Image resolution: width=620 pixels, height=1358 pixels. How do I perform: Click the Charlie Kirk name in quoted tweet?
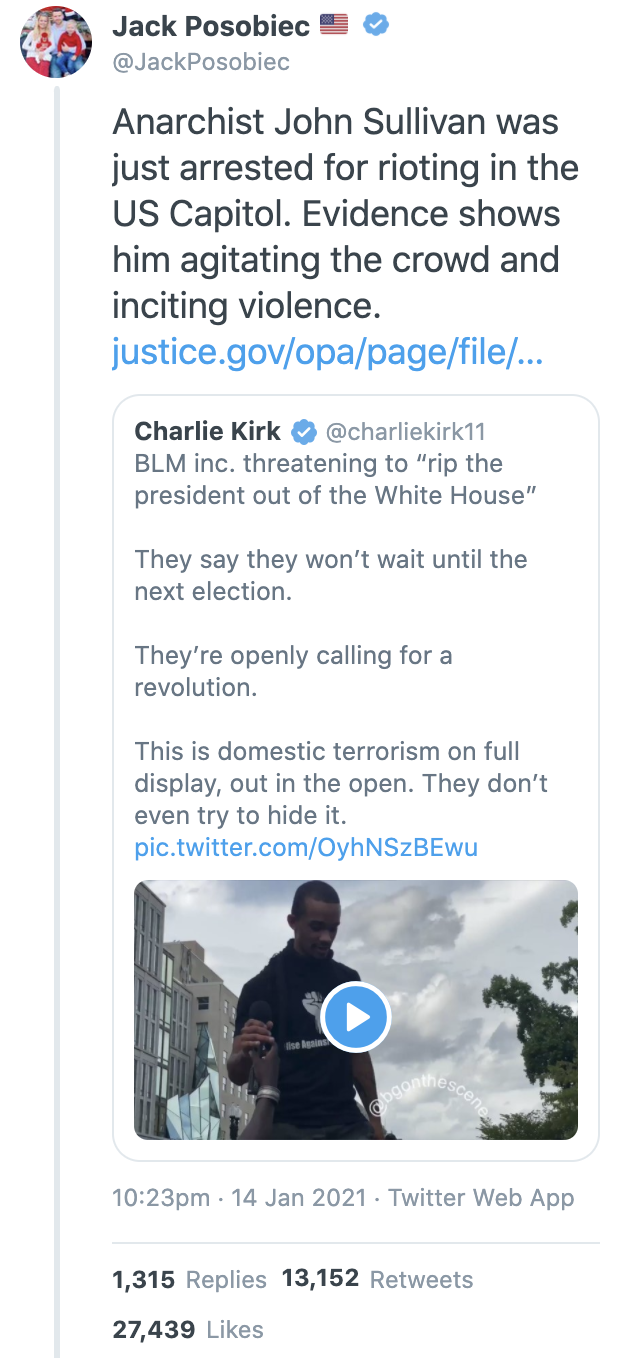(208, 431)
